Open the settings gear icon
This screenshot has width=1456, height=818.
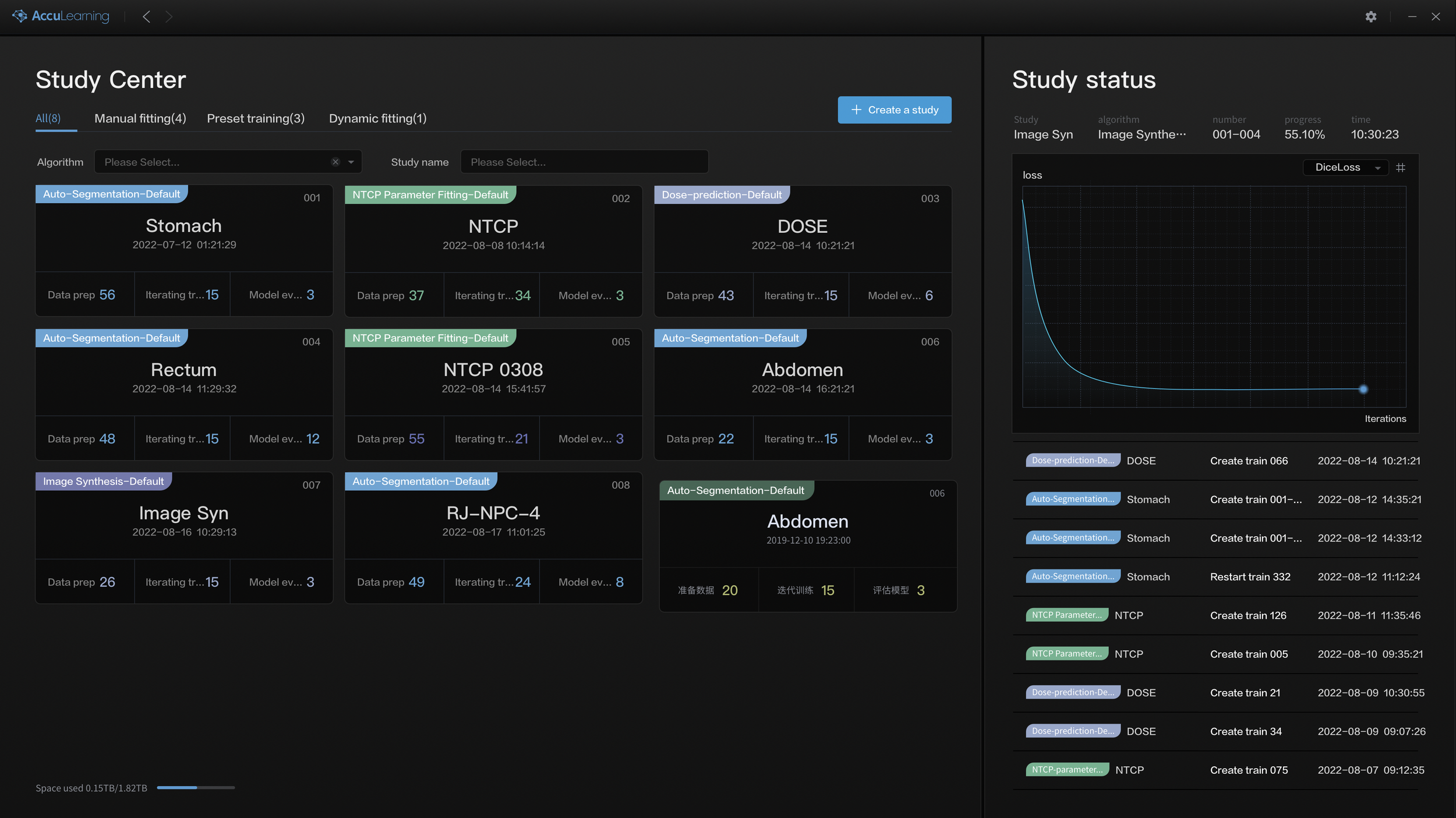tap(1371, 16)
